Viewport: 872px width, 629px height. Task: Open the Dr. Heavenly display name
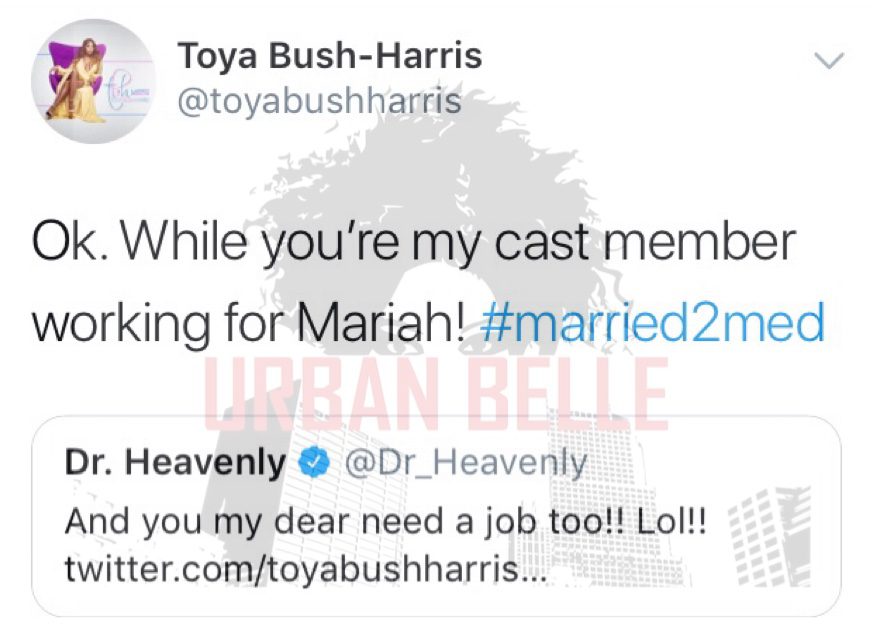175,462
